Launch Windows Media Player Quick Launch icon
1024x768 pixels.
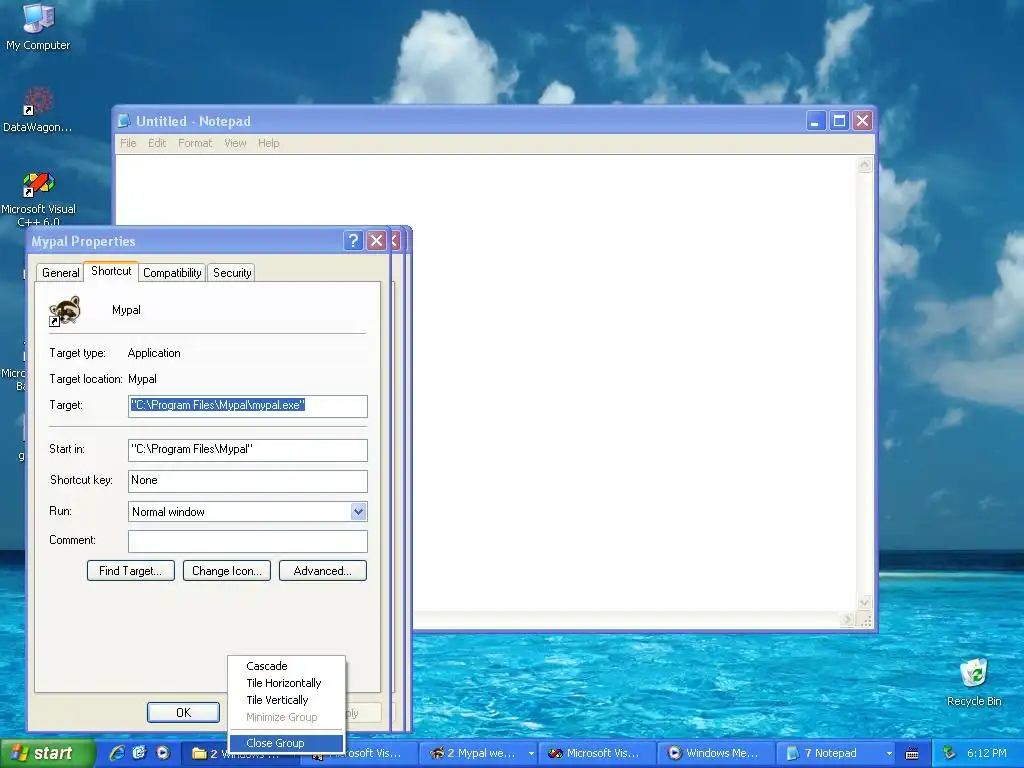click(x=163, y=753)
